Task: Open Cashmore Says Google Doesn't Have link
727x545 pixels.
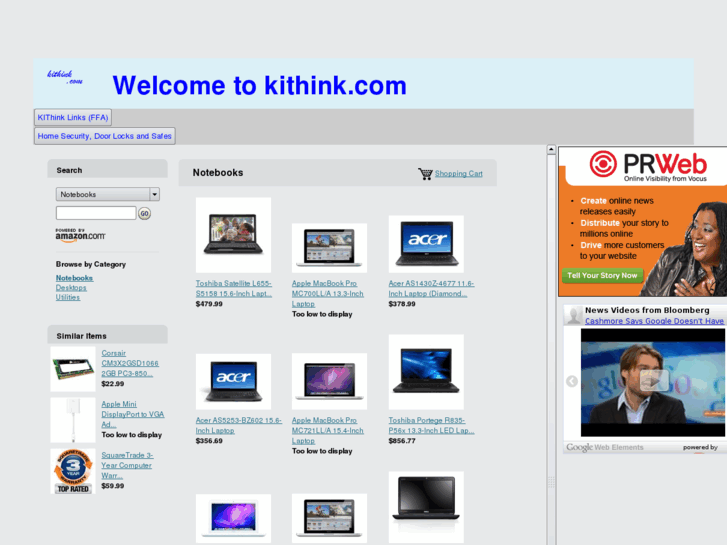Action: click(654, 321)
